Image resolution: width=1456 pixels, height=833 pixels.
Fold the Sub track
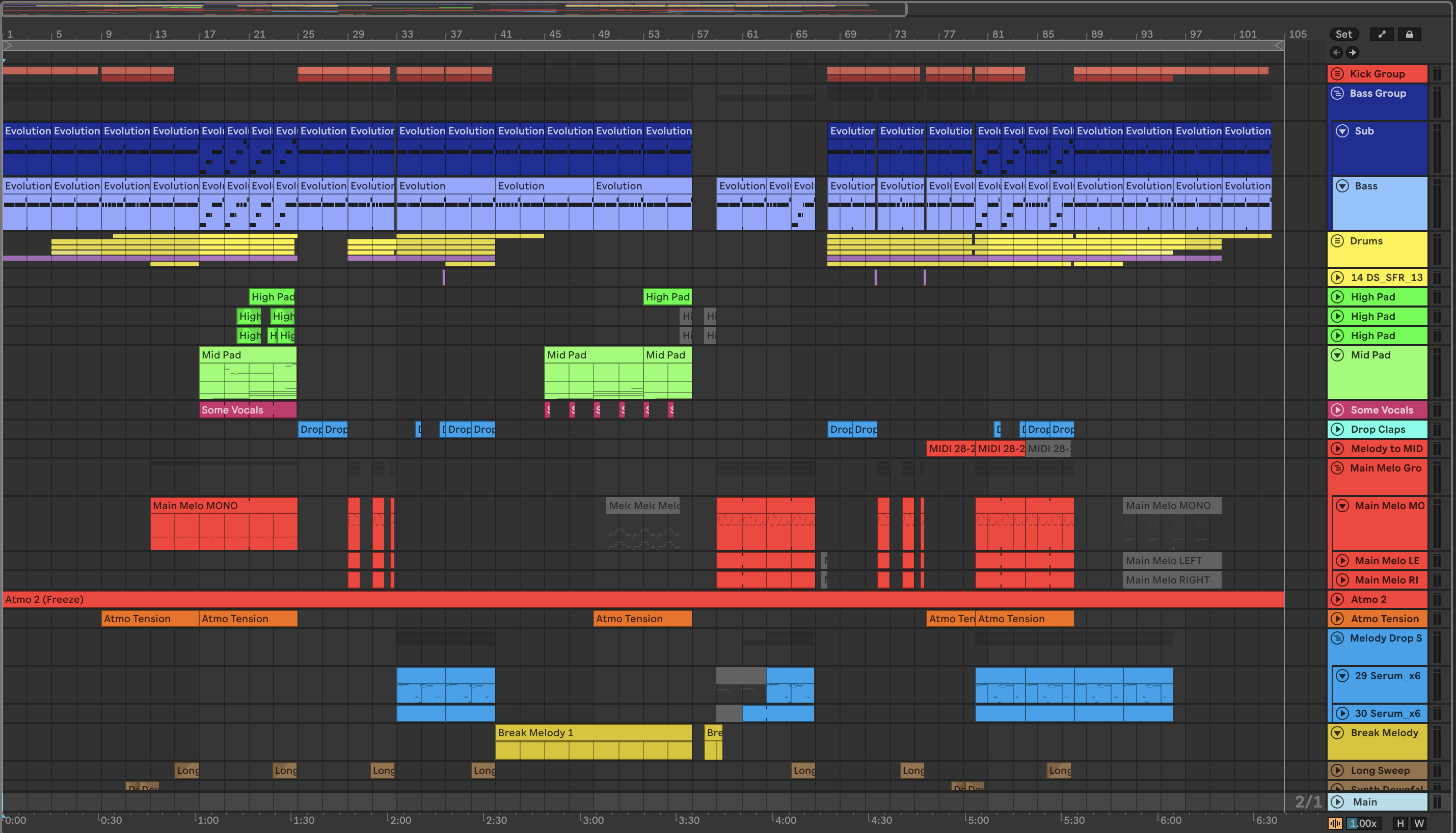[1342, 131]
